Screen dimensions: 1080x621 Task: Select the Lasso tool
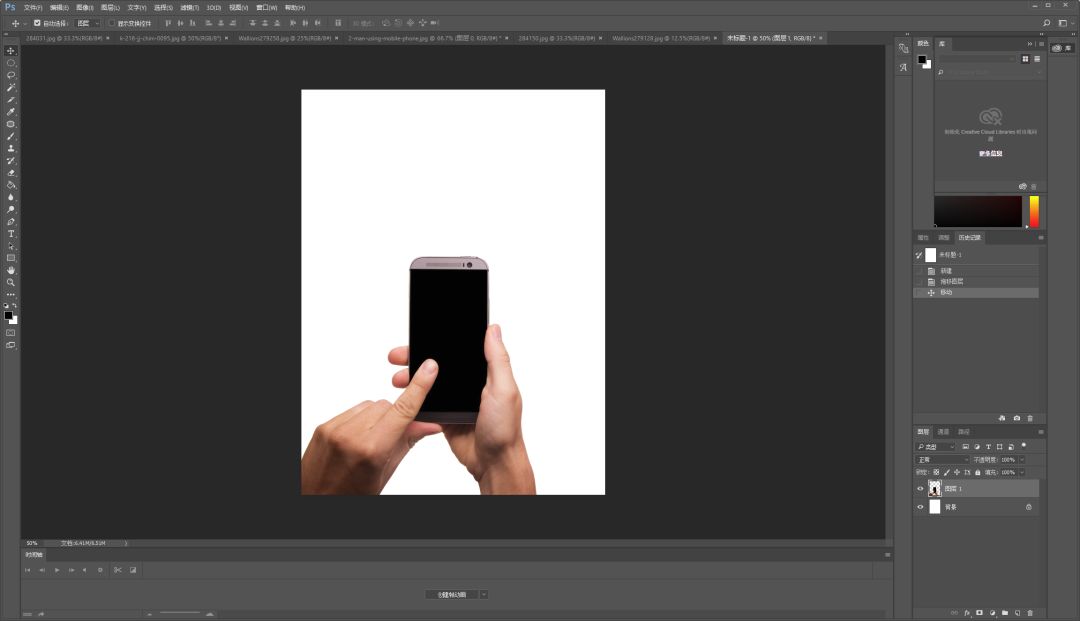tap(11, 75)
